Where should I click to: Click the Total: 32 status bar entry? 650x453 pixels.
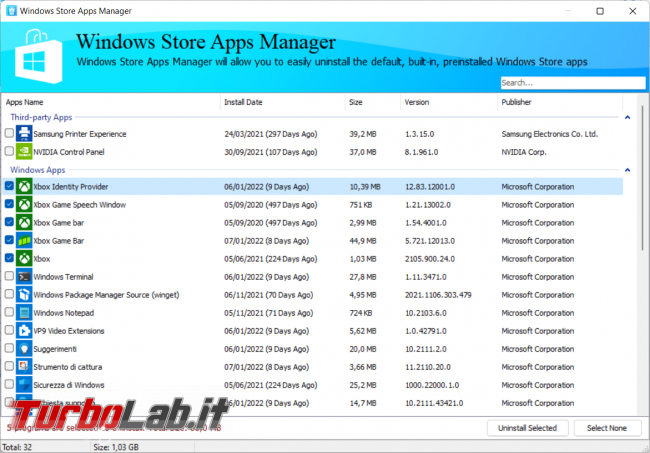(17, 447)
